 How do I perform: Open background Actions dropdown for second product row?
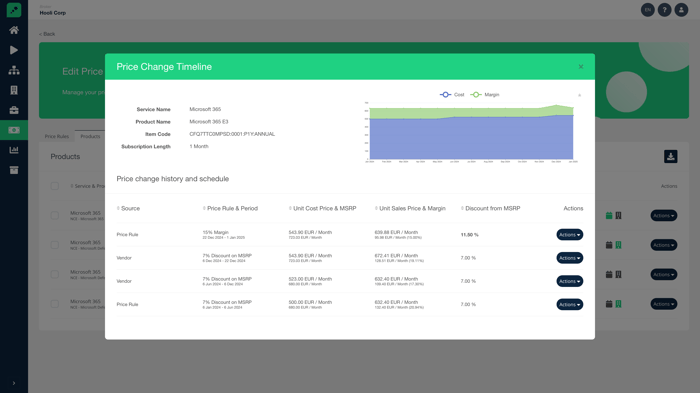point(663,245)
